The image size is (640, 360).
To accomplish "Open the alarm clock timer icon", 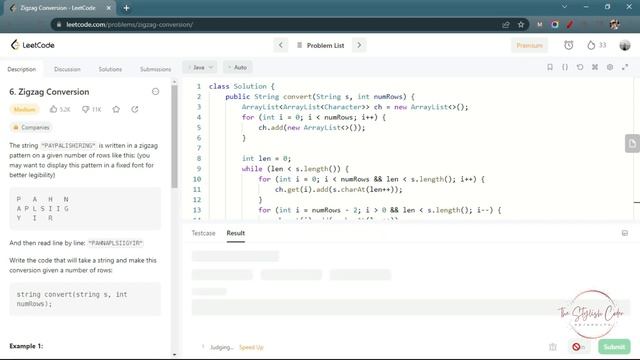I will pyautogui.click(x=569, y=45).
